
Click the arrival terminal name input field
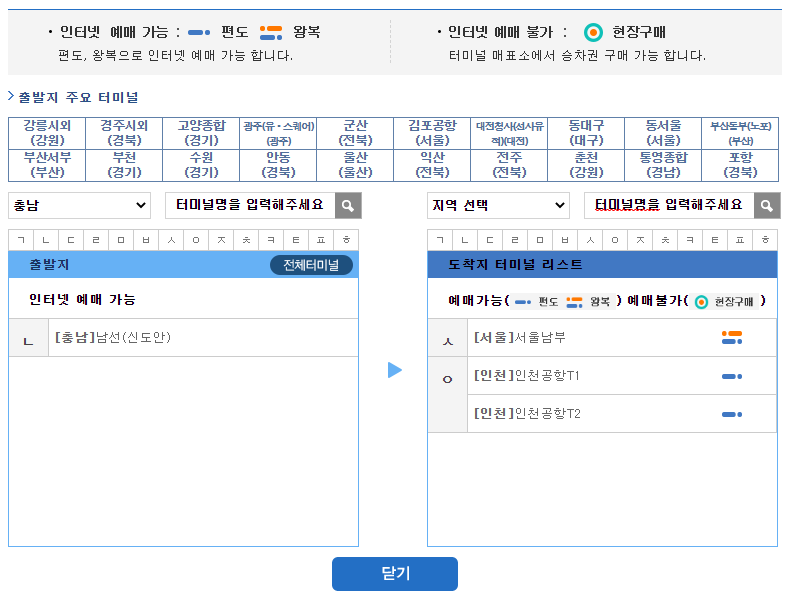tap(669, 206)
